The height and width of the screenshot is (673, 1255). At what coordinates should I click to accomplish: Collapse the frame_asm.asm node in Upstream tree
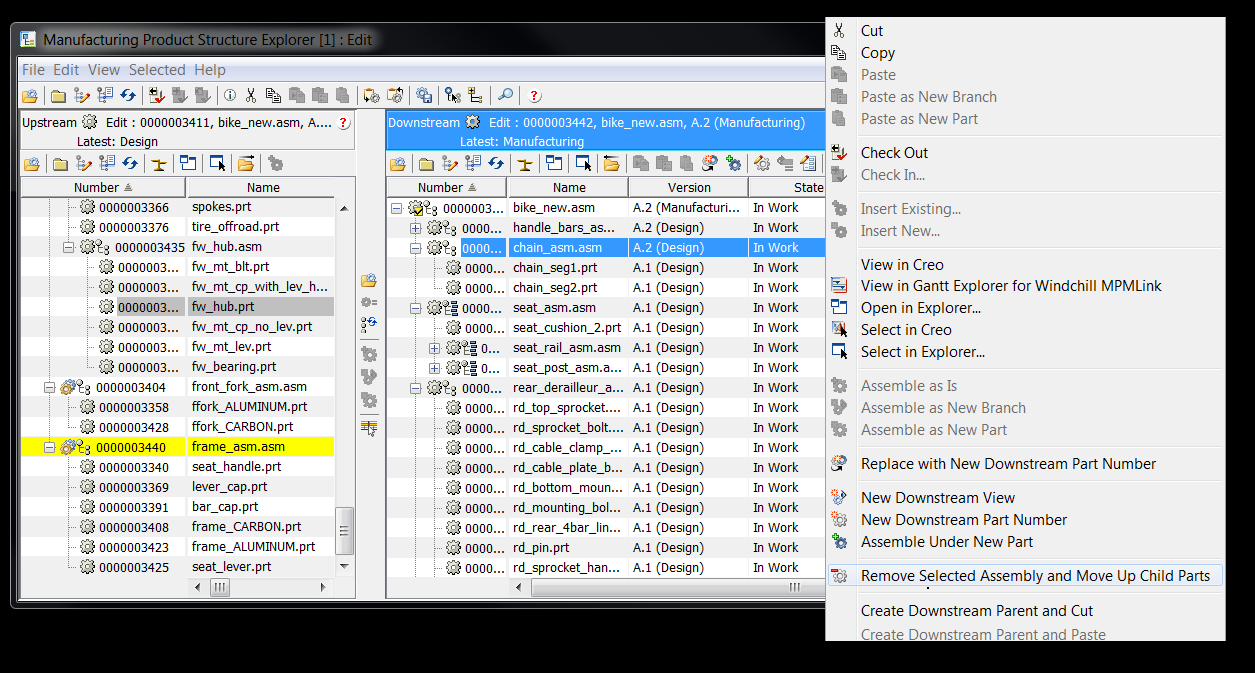pos(49,447)
